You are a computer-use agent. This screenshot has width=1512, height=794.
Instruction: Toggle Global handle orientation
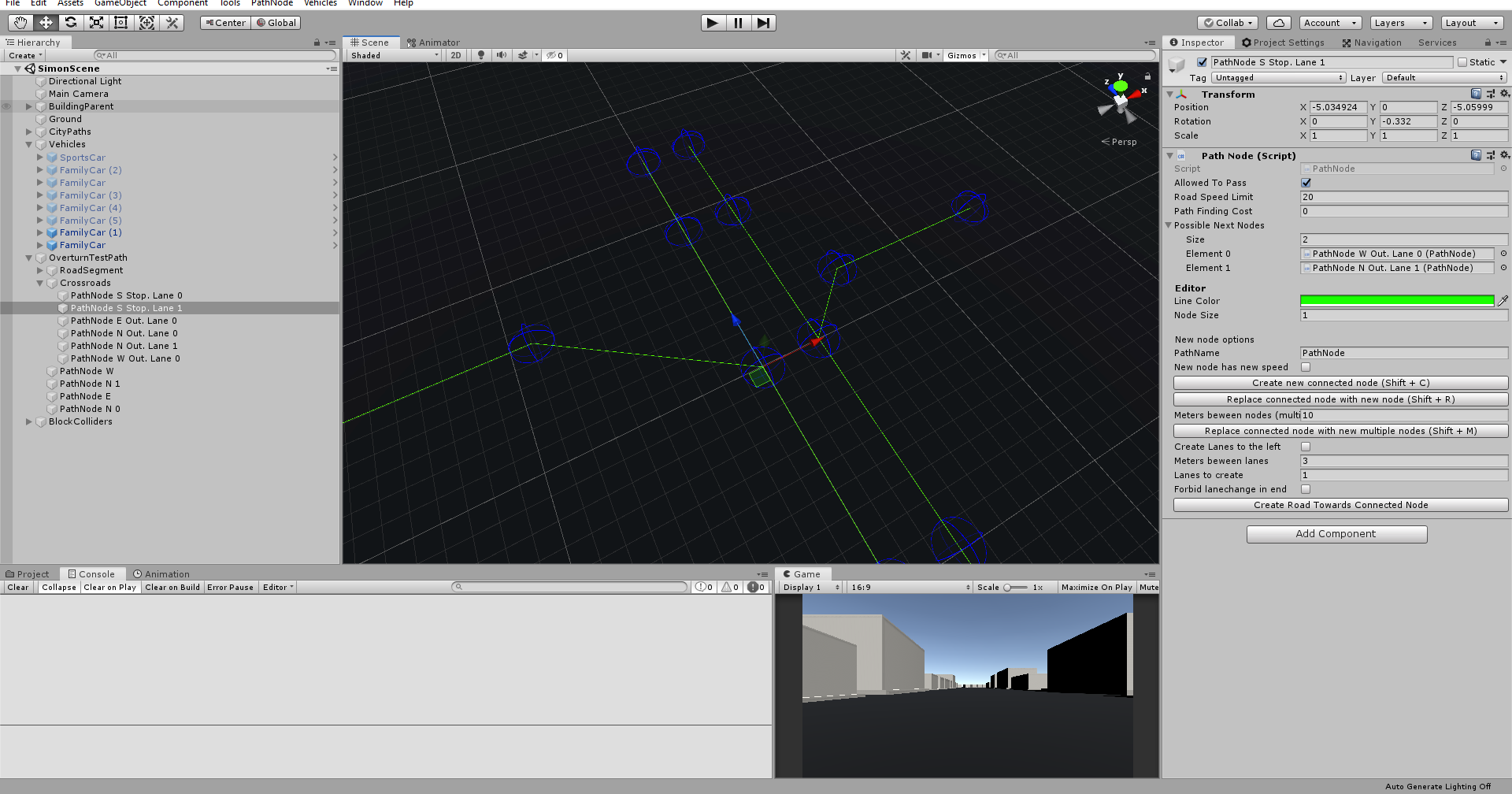(276, 23)
